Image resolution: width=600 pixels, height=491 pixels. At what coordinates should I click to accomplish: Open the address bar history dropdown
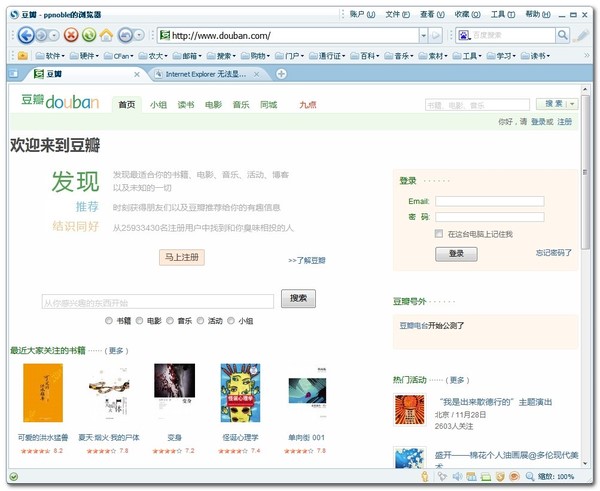(x=424, y=36)
